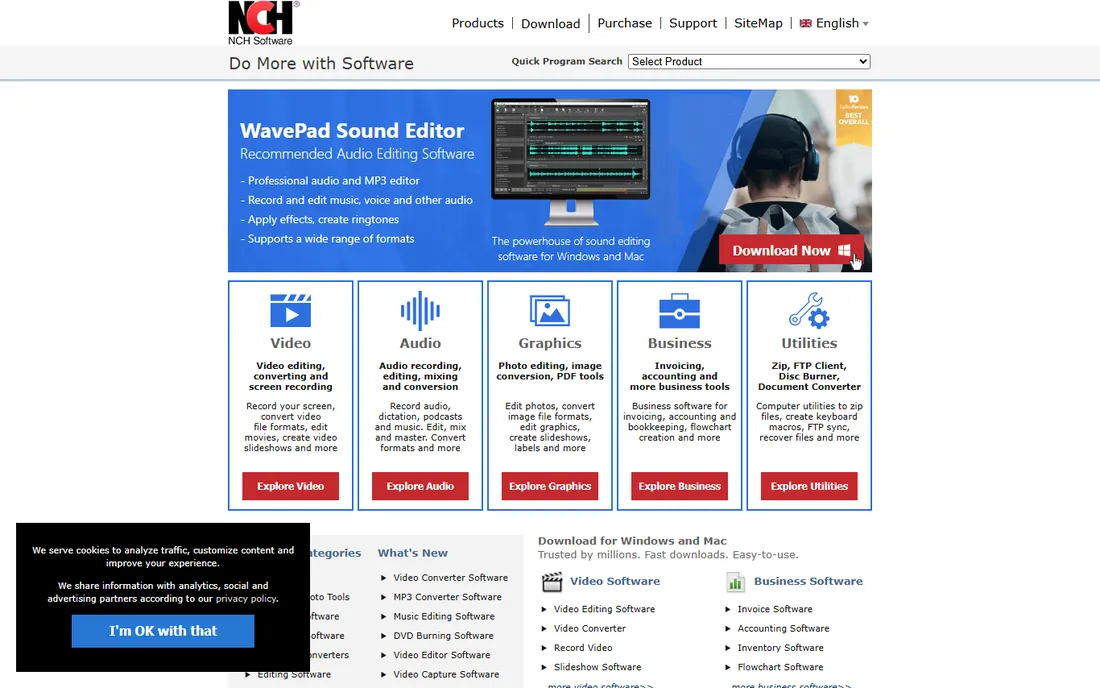Open the Video Capture Software link

(446, 675)
